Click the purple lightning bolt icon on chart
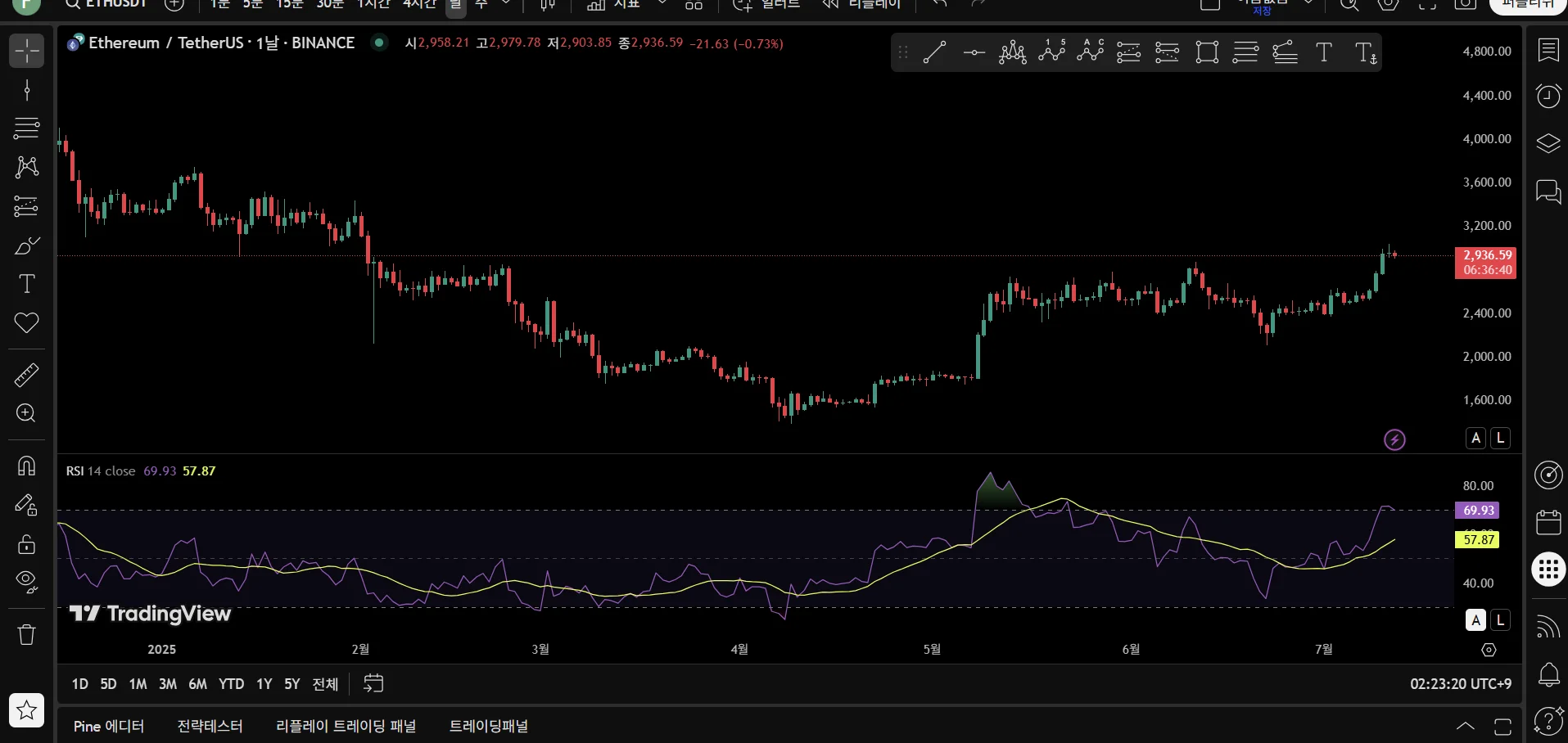 click(1394, 440)
